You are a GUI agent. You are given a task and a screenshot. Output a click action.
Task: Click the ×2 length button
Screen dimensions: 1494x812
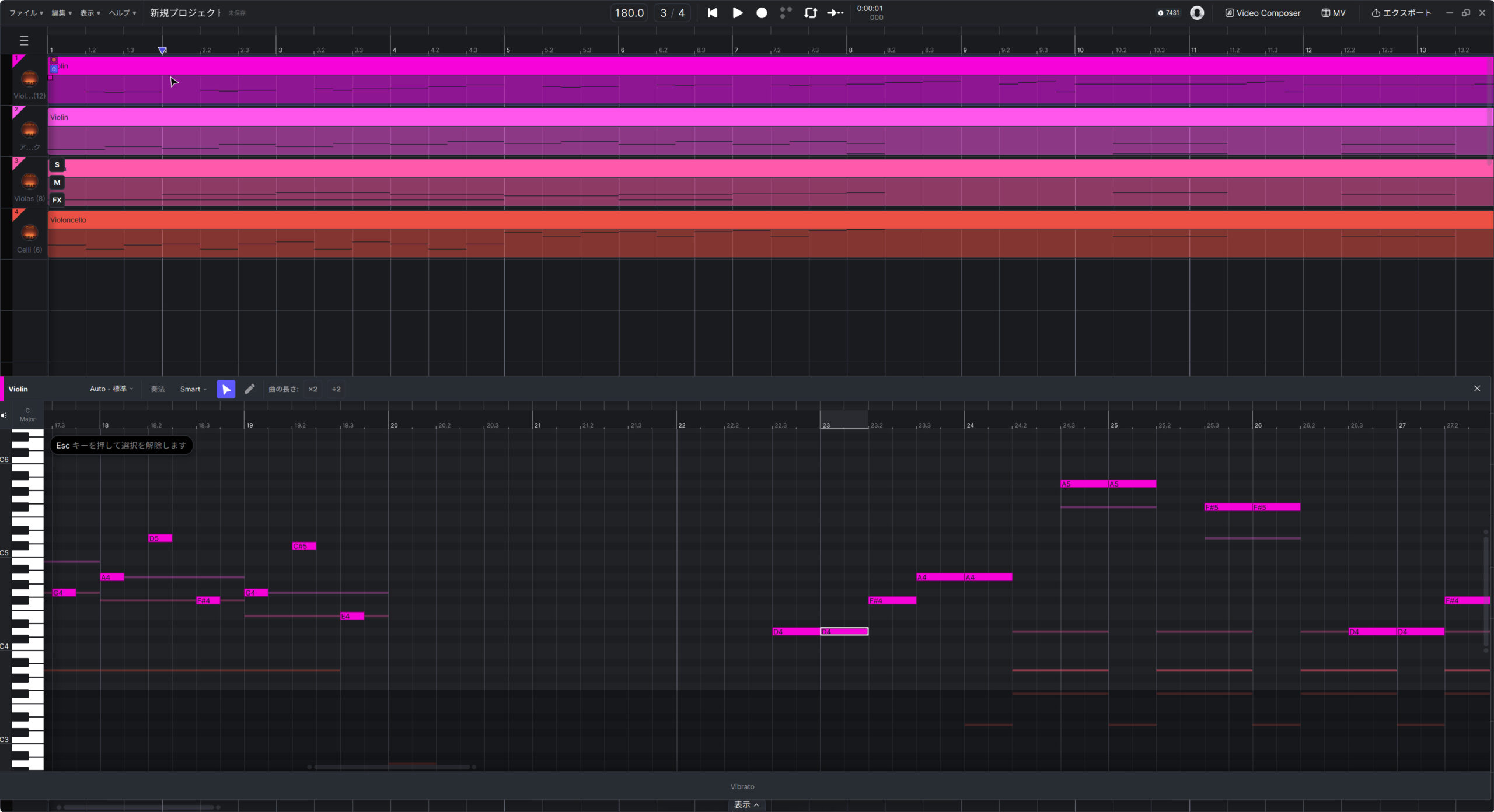pyautogui.click(x=313, y=389)
